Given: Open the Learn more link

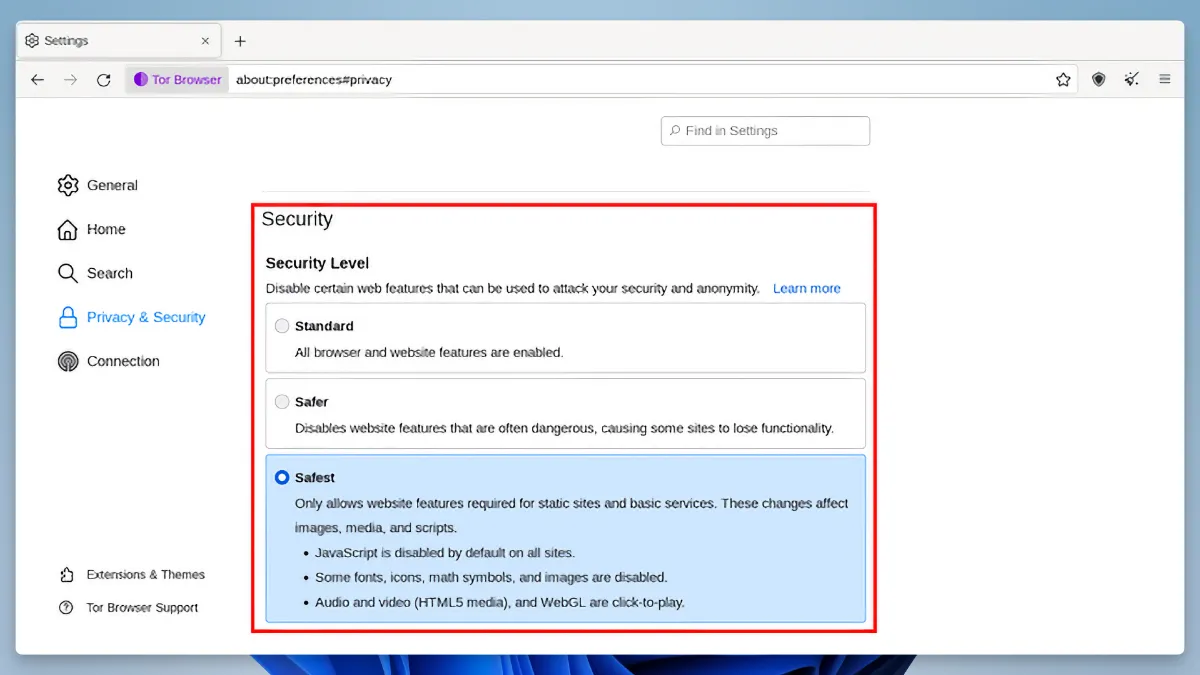Looking at the screenshot, I should 806,288.
